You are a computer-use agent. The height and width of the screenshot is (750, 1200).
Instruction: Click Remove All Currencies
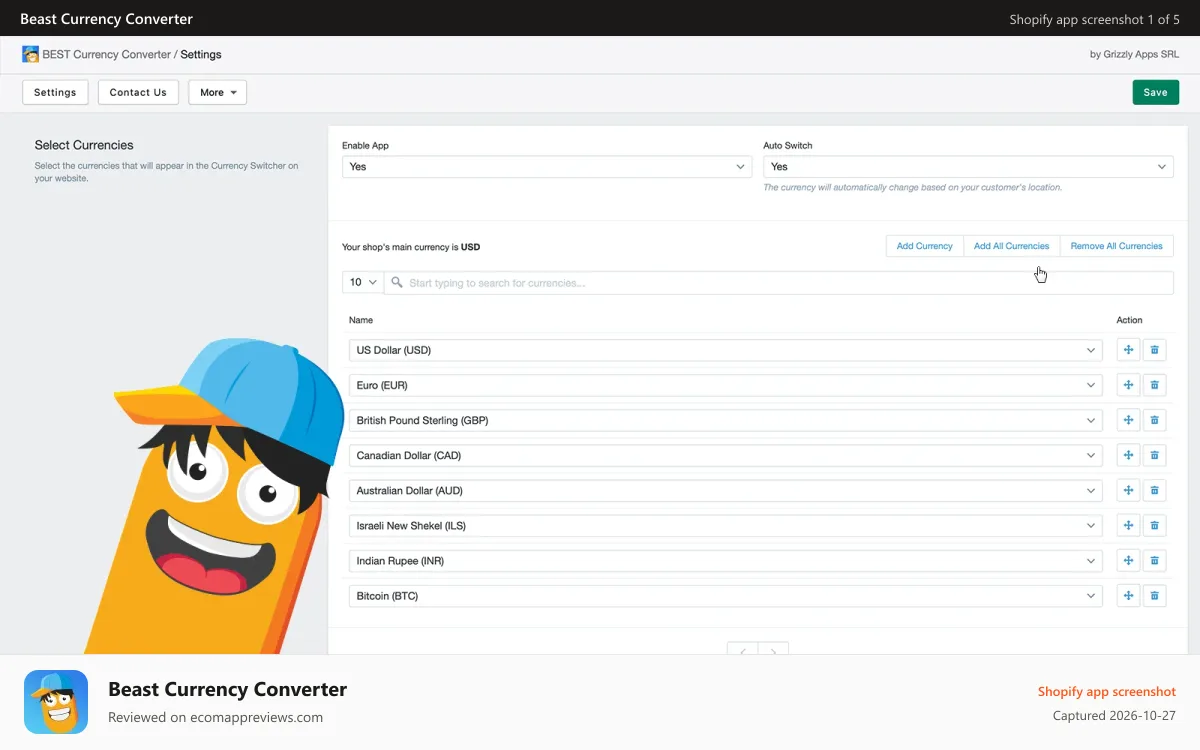coord(1116,246)
